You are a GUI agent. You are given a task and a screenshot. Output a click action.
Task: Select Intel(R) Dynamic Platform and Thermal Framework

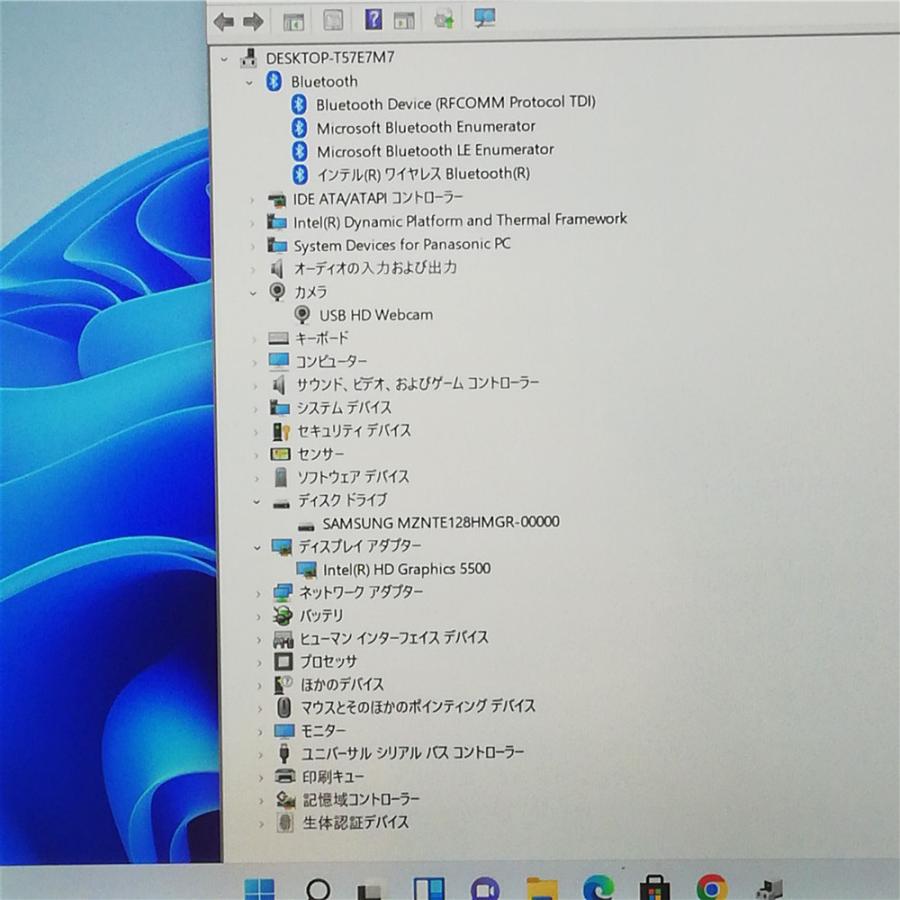point(460,220)
